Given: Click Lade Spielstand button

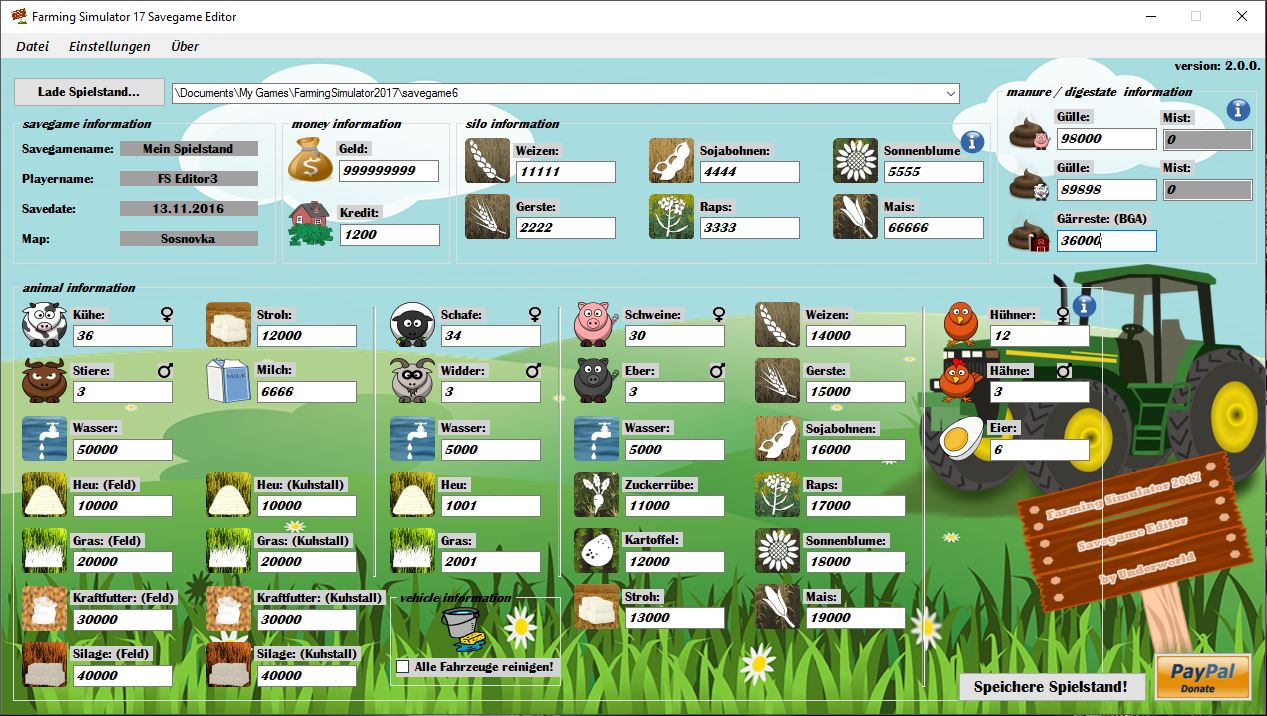Looking at the screenshot, I should pos(89,92).
